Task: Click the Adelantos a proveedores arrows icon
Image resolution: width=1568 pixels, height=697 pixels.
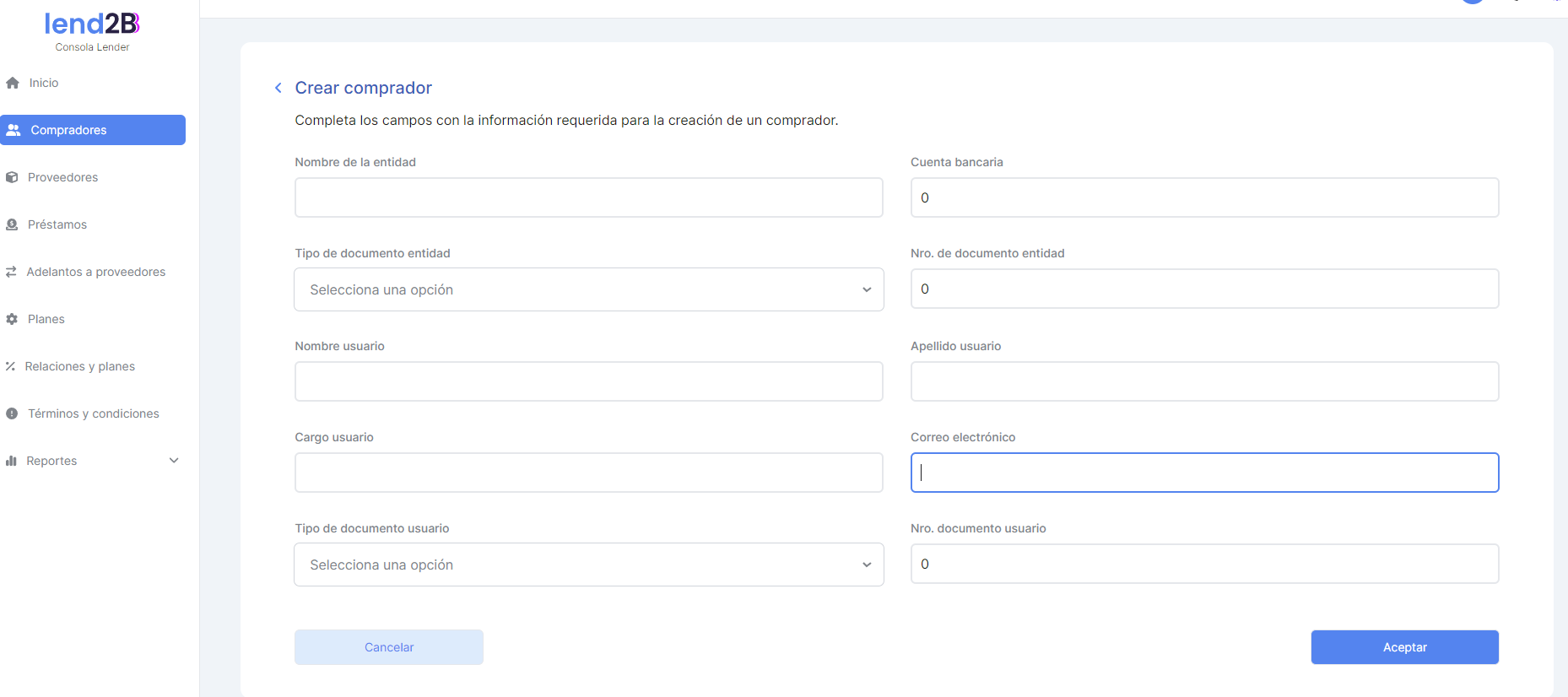Action: point(11,272)
